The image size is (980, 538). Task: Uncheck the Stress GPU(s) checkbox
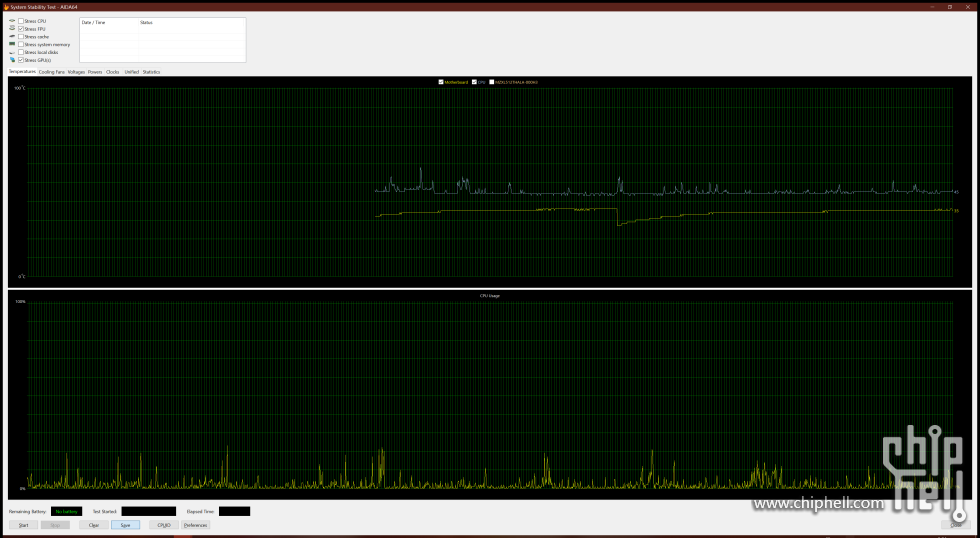pyautogui.click(x=21, y=60)
